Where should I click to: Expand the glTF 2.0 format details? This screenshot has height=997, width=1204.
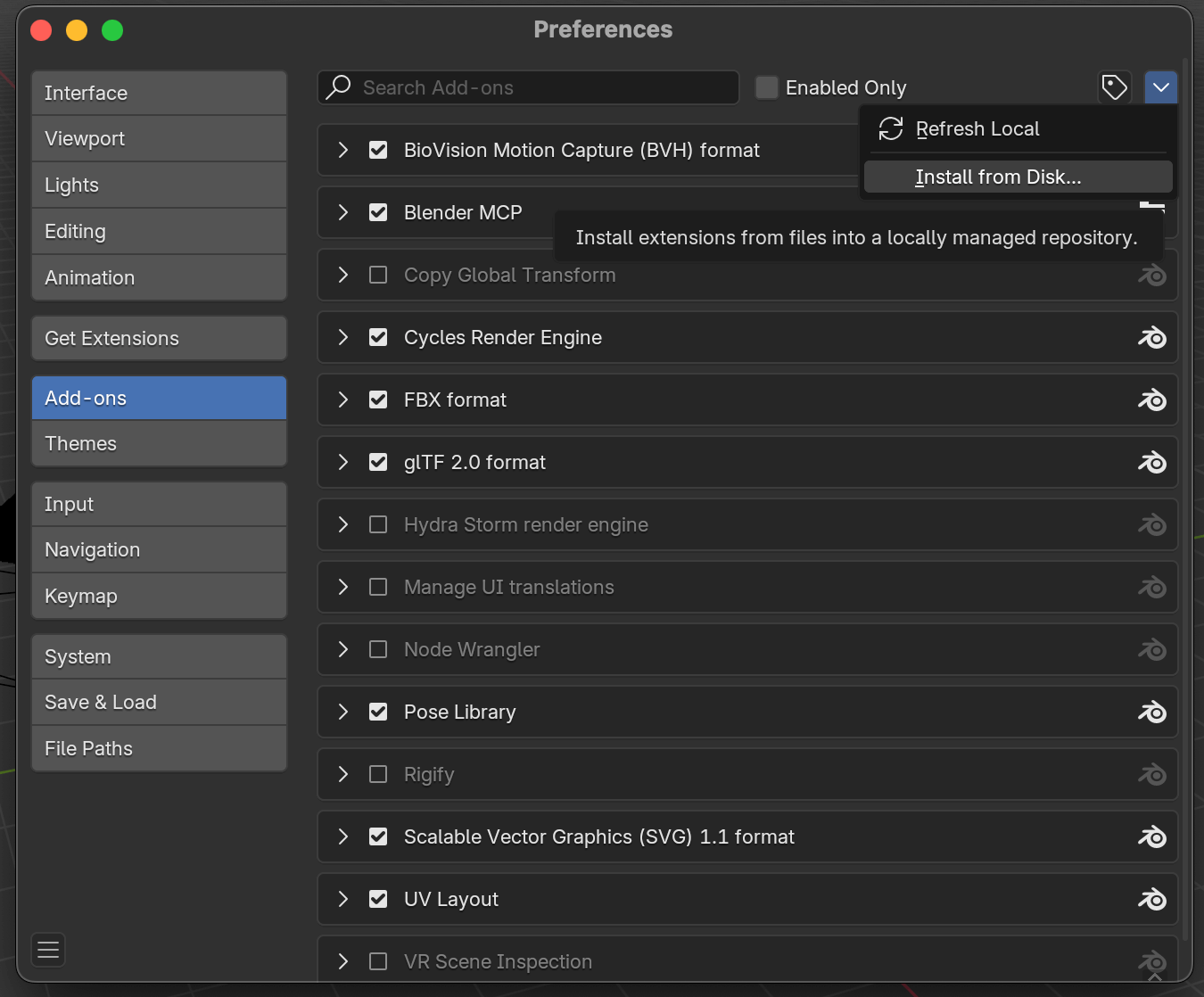pos(343,463)
